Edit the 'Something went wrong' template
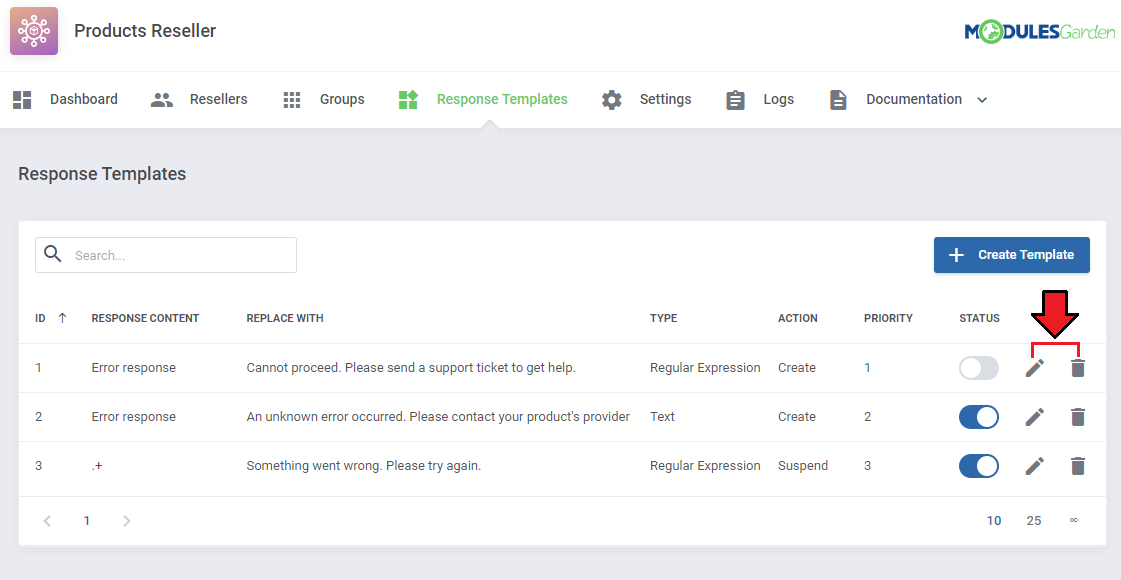The height and width of the screenshot is (580, 1121). click(1034, 466)
